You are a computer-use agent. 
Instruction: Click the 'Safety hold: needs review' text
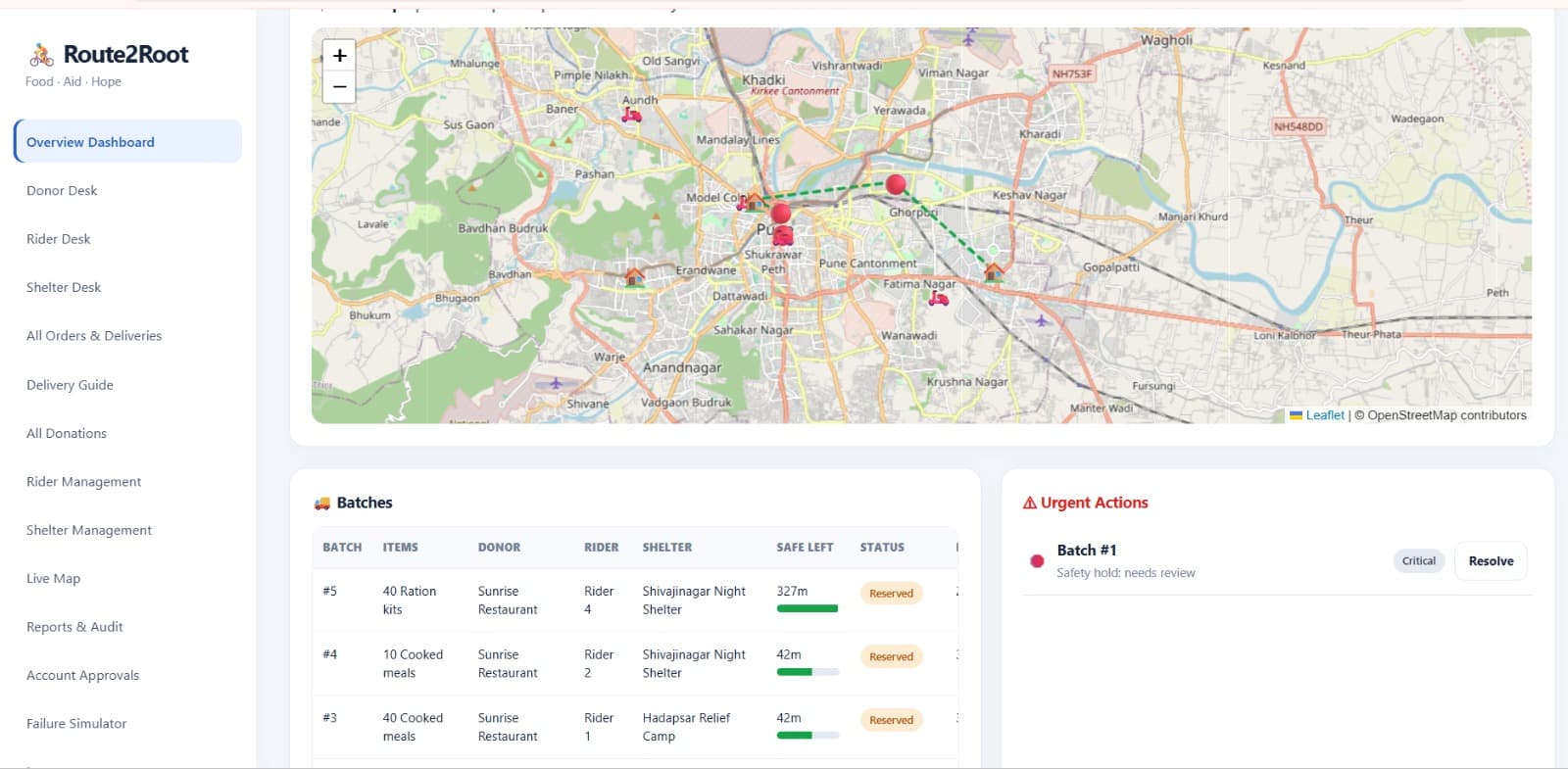tap(1126, 573)
